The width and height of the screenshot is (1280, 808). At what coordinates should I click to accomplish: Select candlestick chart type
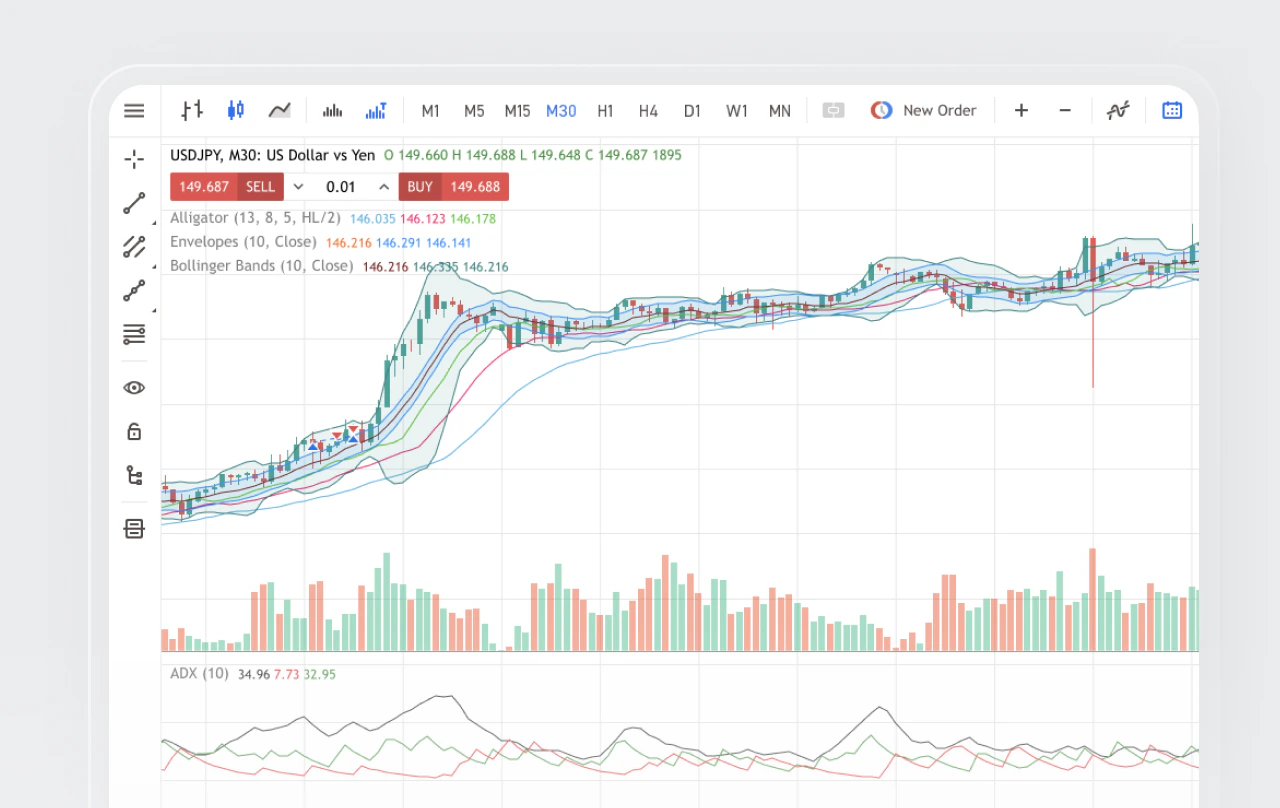(235, 110)
